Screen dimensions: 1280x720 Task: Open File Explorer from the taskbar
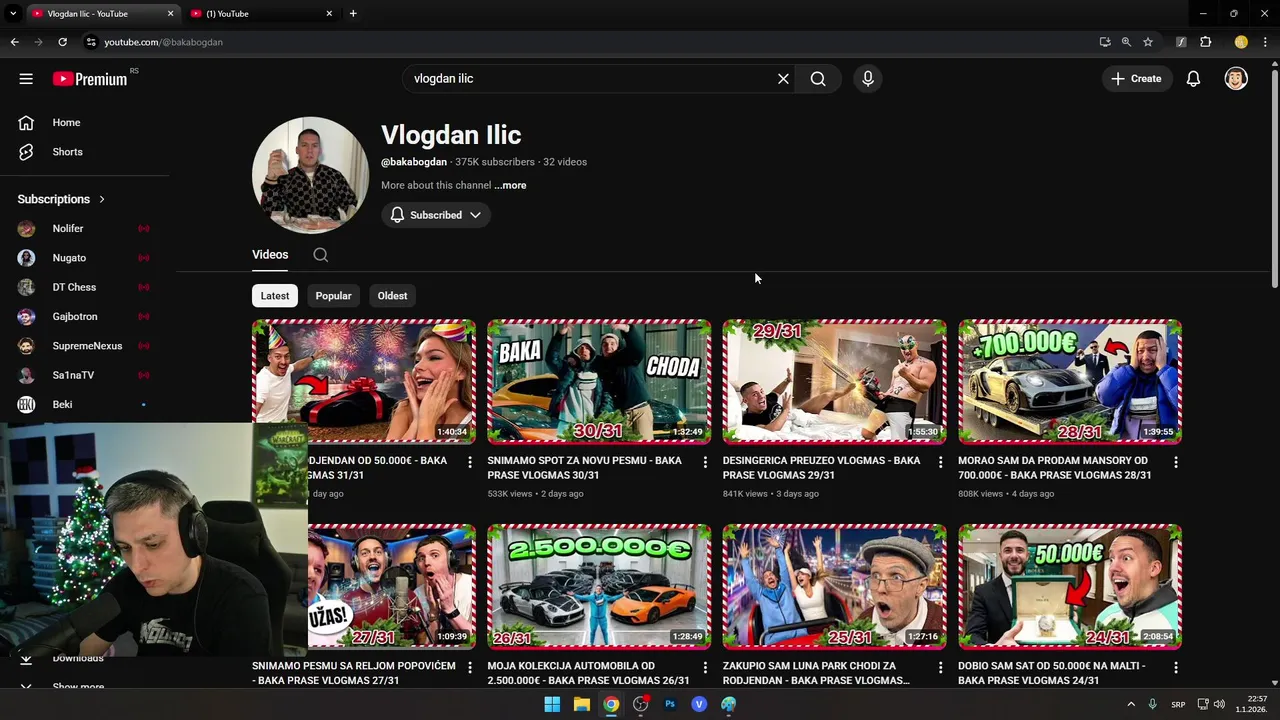click(581, 704)
